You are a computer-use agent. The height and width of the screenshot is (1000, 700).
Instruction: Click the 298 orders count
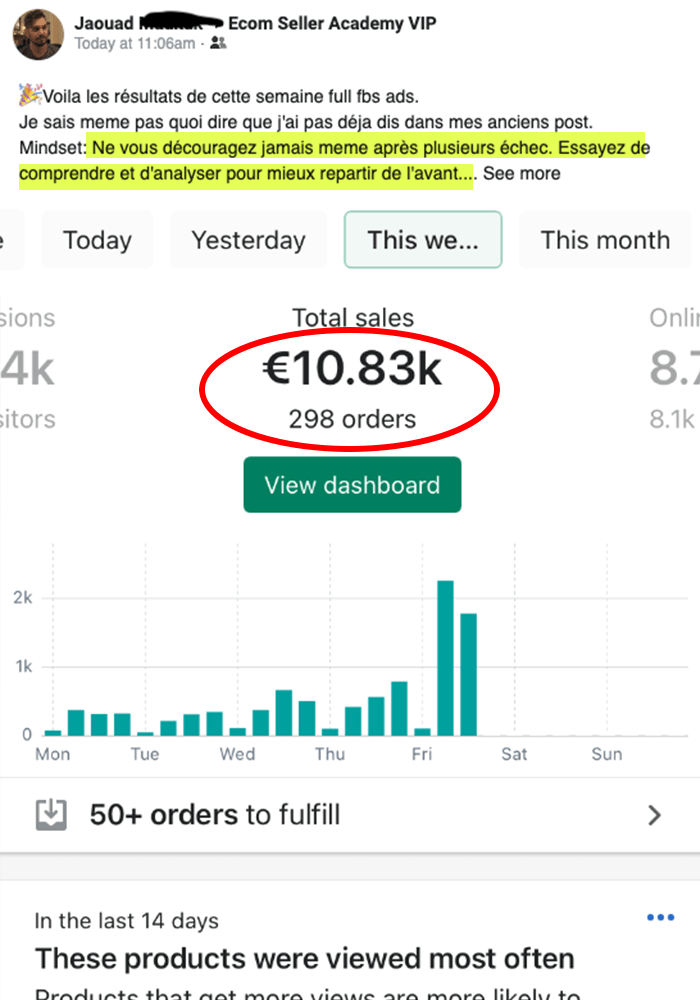tap(352, 419)
